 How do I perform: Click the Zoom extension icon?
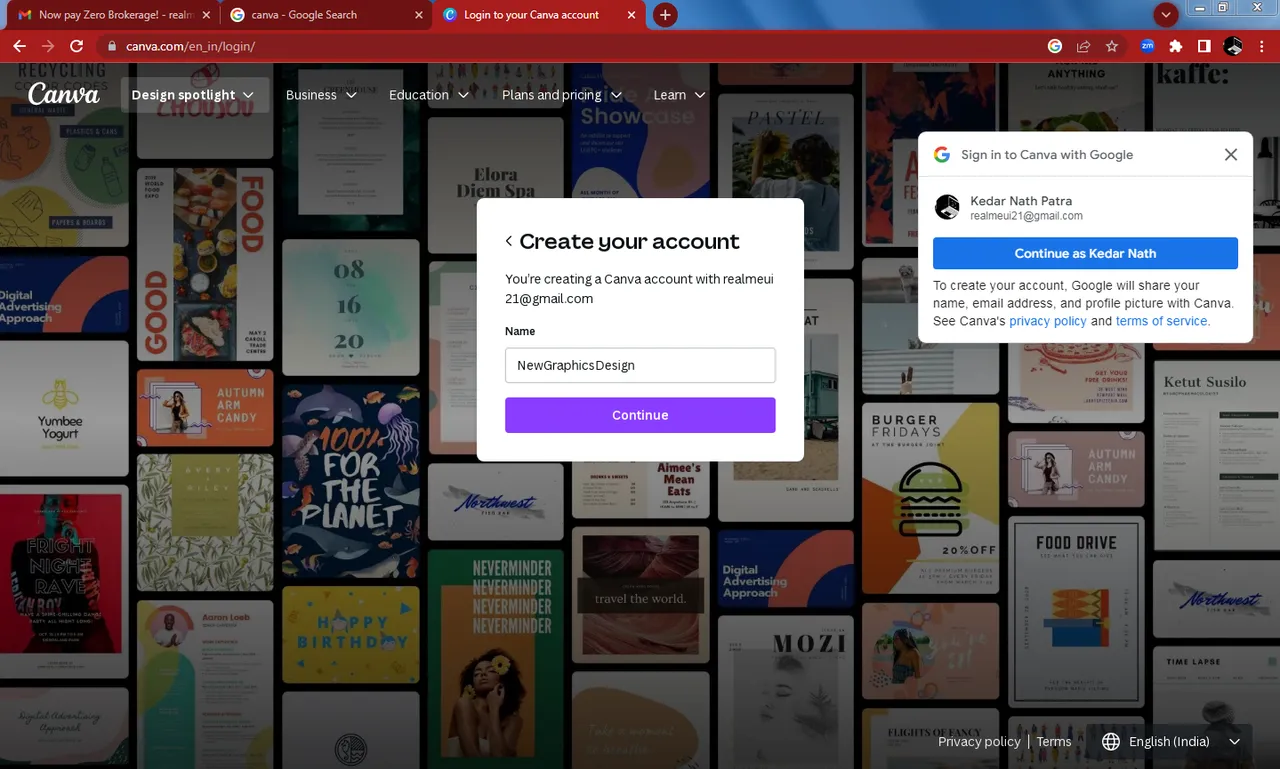[1147, 46]
